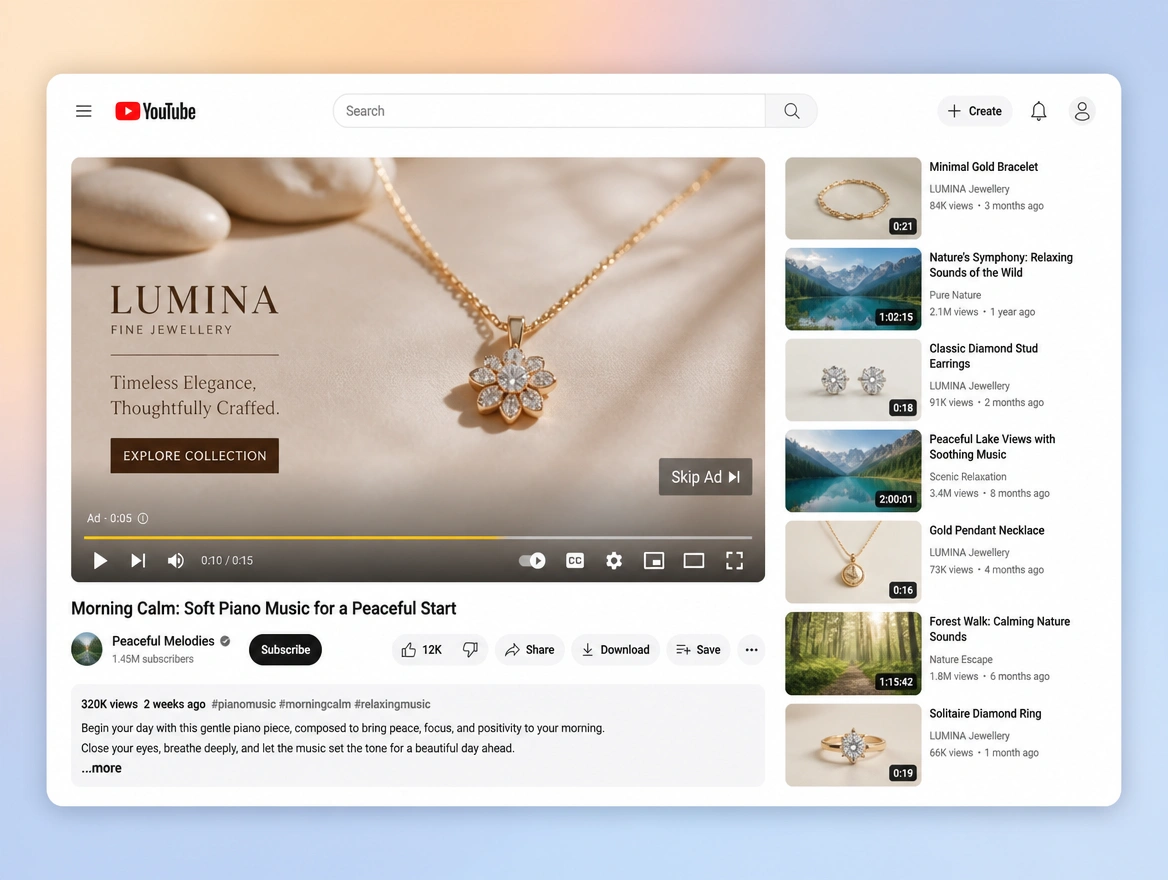Click the verified badge next to Peaceful Melodies

(225, 641)
